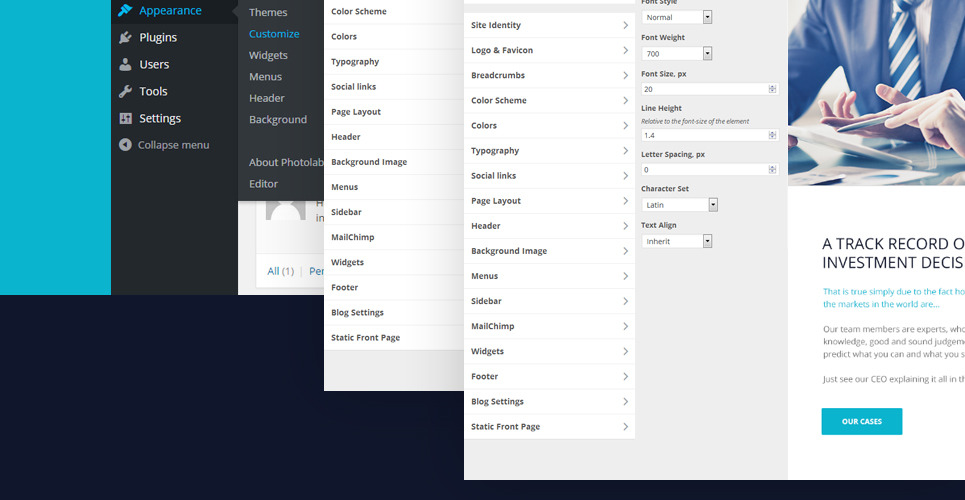The height and width of the screenshot is (500, 965).
Task: Open the Character Set dropdown
Action: (x=680, y=205)
